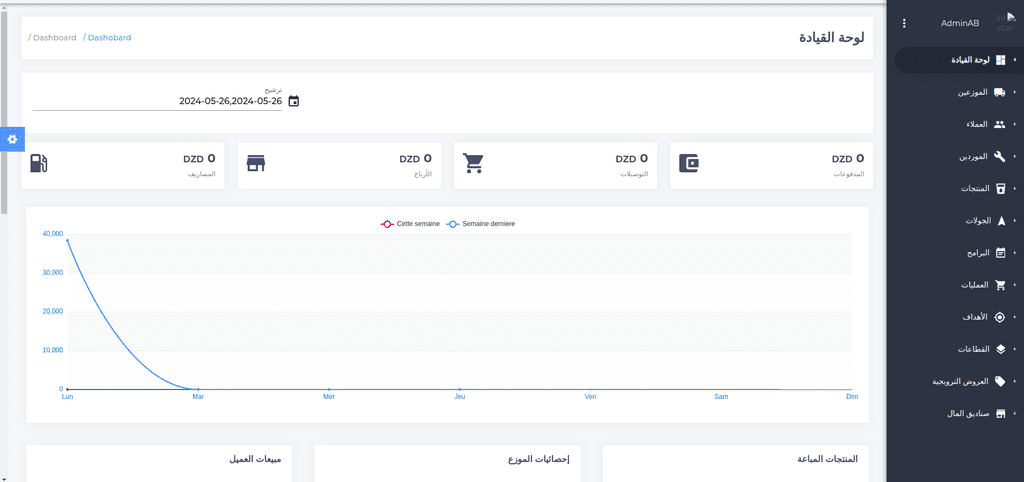
Task: Click the calendar icon beside the date filter
Action: click(x=294, y=101)
